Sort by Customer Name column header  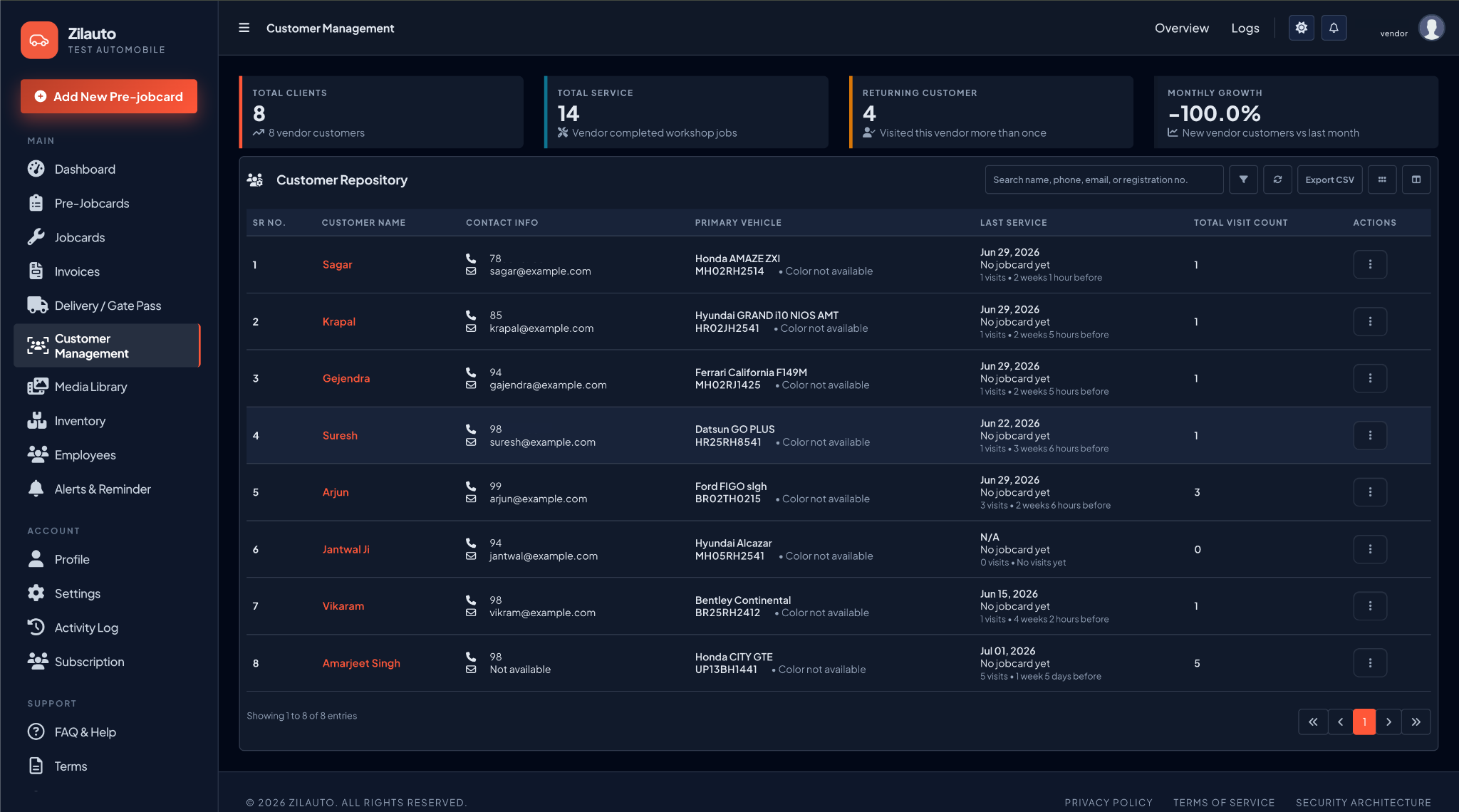pos(363,223)
